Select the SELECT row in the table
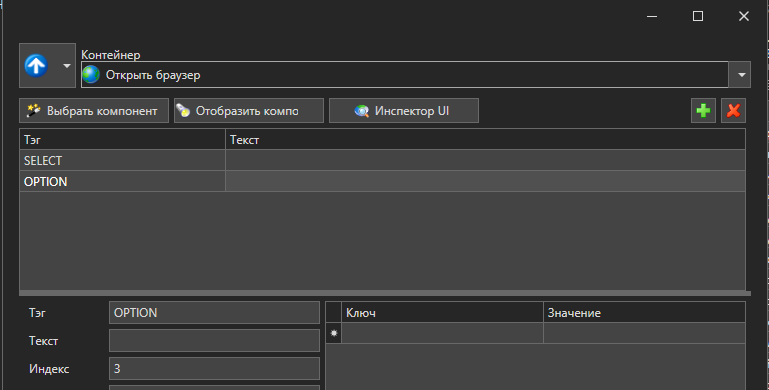The height and width of the screenshot is (390, 769). click(x=382, y=160)
